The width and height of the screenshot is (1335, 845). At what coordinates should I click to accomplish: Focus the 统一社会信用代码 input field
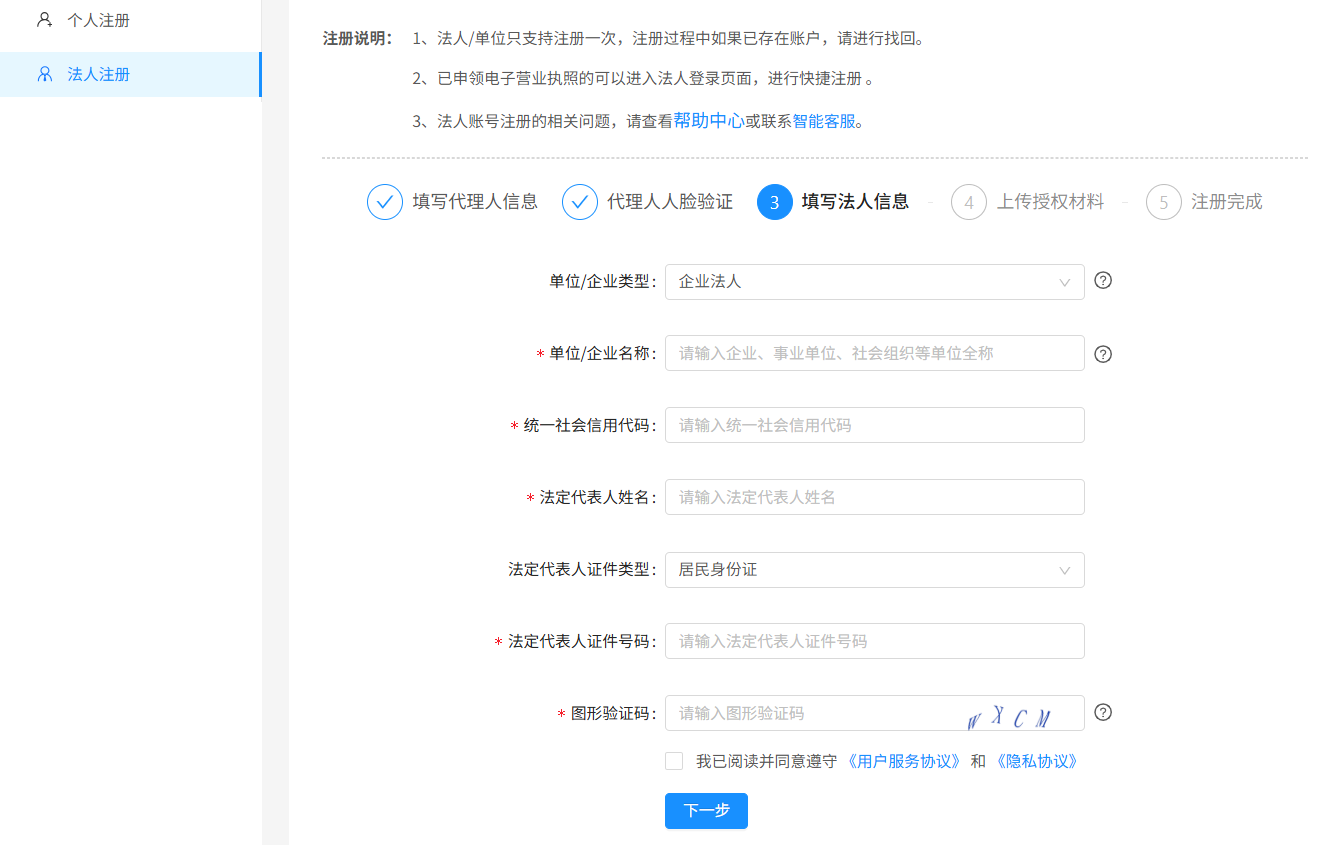tap(874, 425)
